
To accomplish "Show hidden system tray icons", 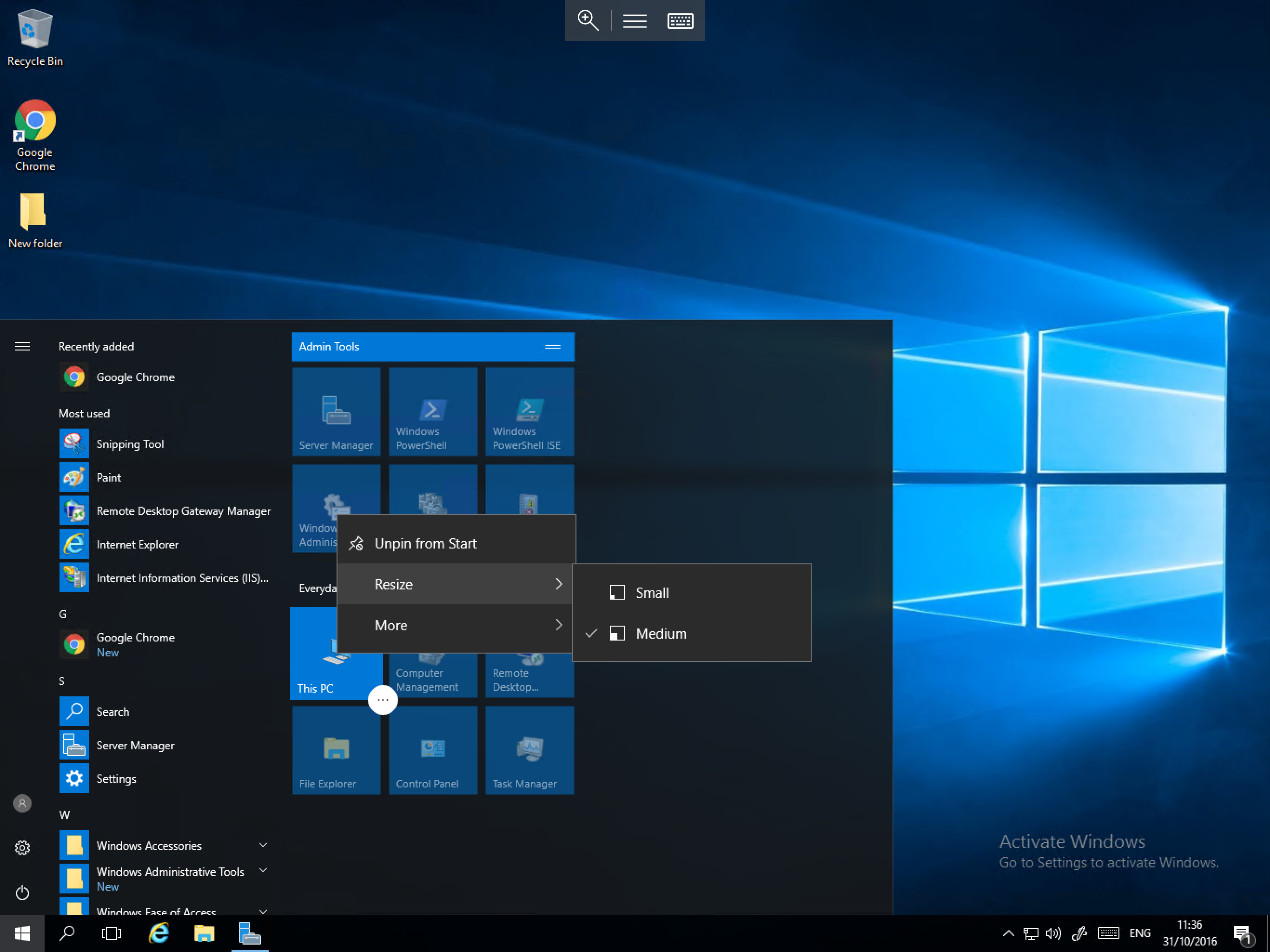I will click(1008, 933).
